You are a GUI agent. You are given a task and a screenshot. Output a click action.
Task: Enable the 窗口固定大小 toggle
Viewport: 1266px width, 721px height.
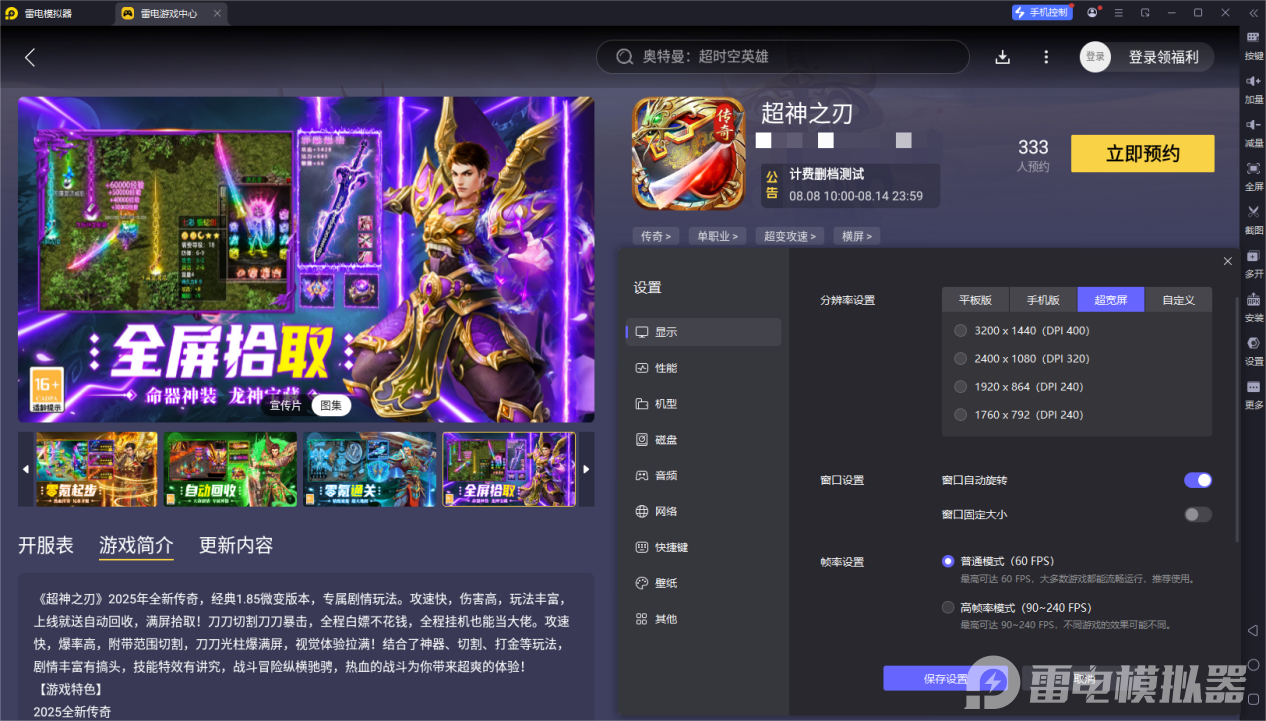pyautogui.click(x=1197, y=514)
